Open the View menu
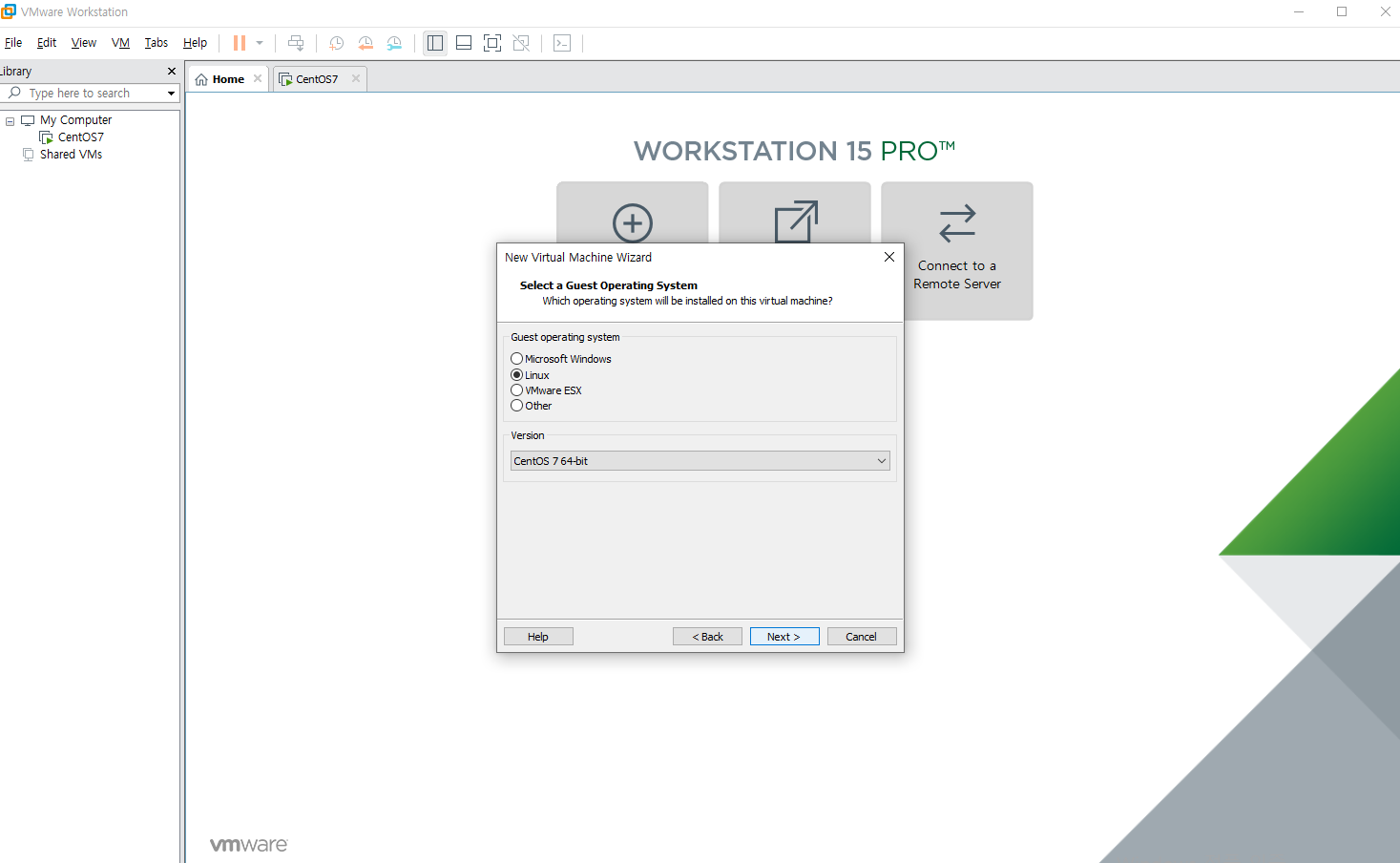The image size is (1400, 863). point(84,43)
